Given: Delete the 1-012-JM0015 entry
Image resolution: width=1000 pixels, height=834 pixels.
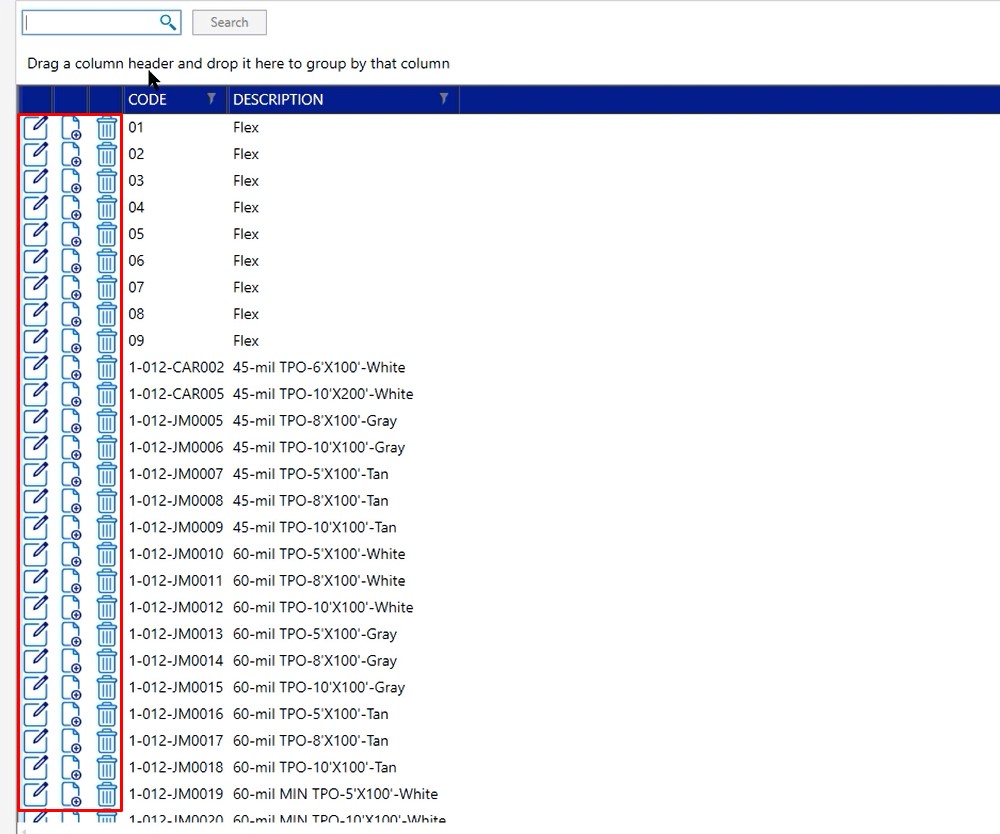Looking at the screenshot, I should pyautogui.click(x=107, y=688).
